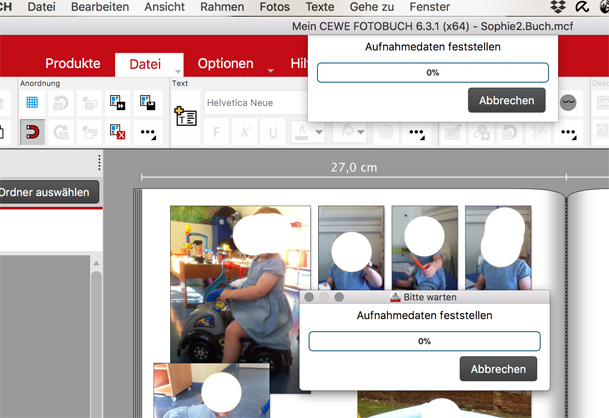Open the Dropbox menu bar icon

click(x=558, y=7)
